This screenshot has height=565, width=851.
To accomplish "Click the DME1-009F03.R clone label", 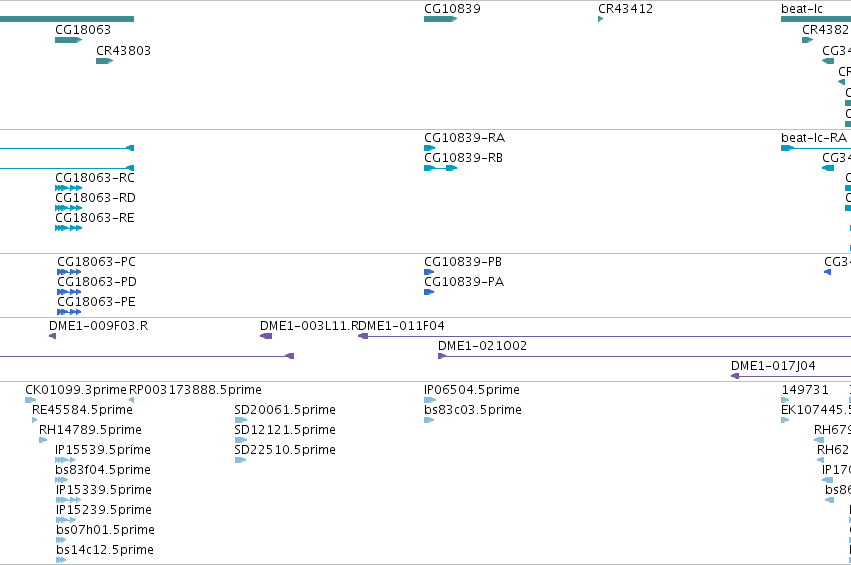I will (x=98, y=326).
